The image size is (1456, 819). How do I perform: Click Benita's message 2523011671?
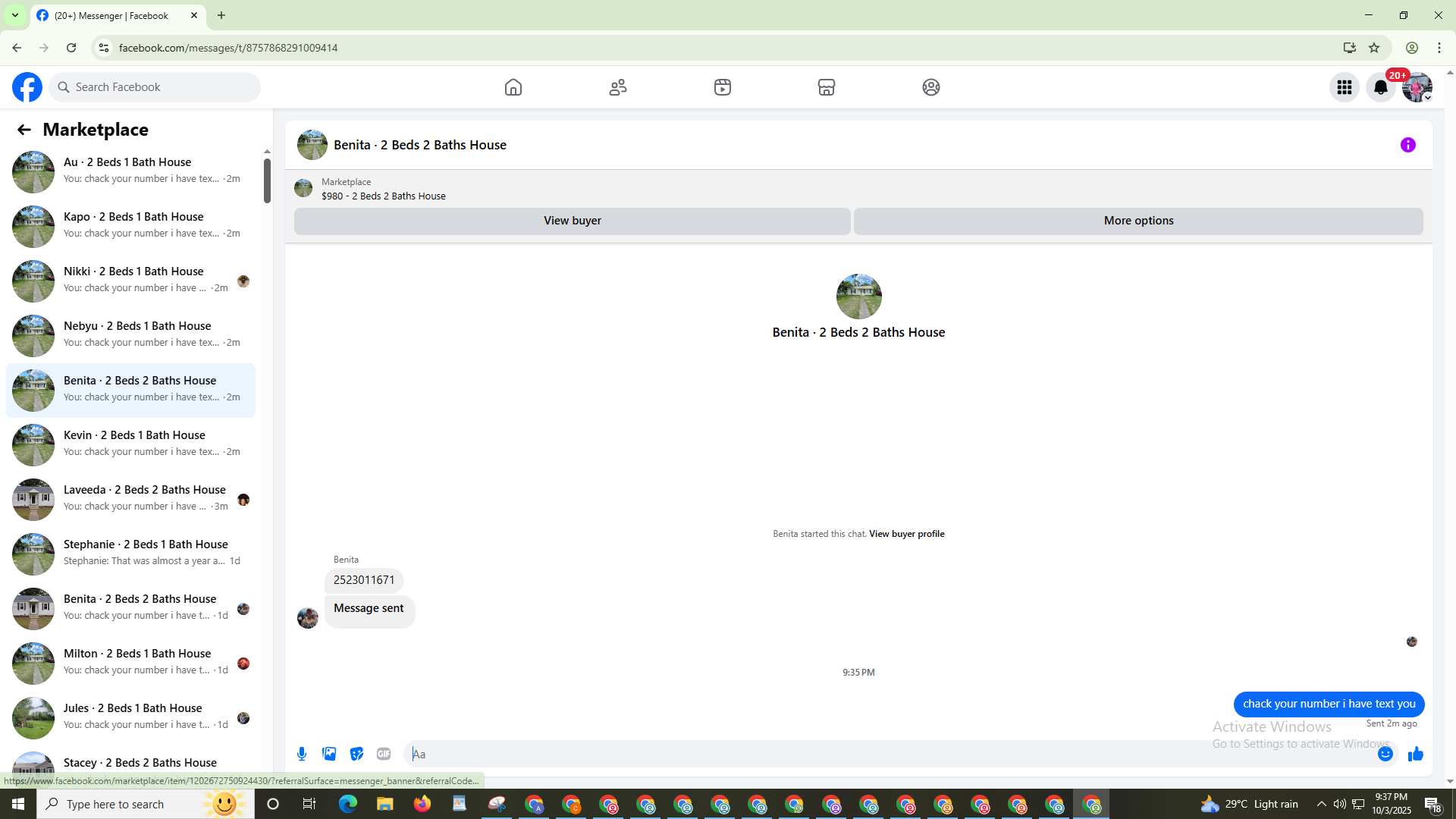(364, 580)
